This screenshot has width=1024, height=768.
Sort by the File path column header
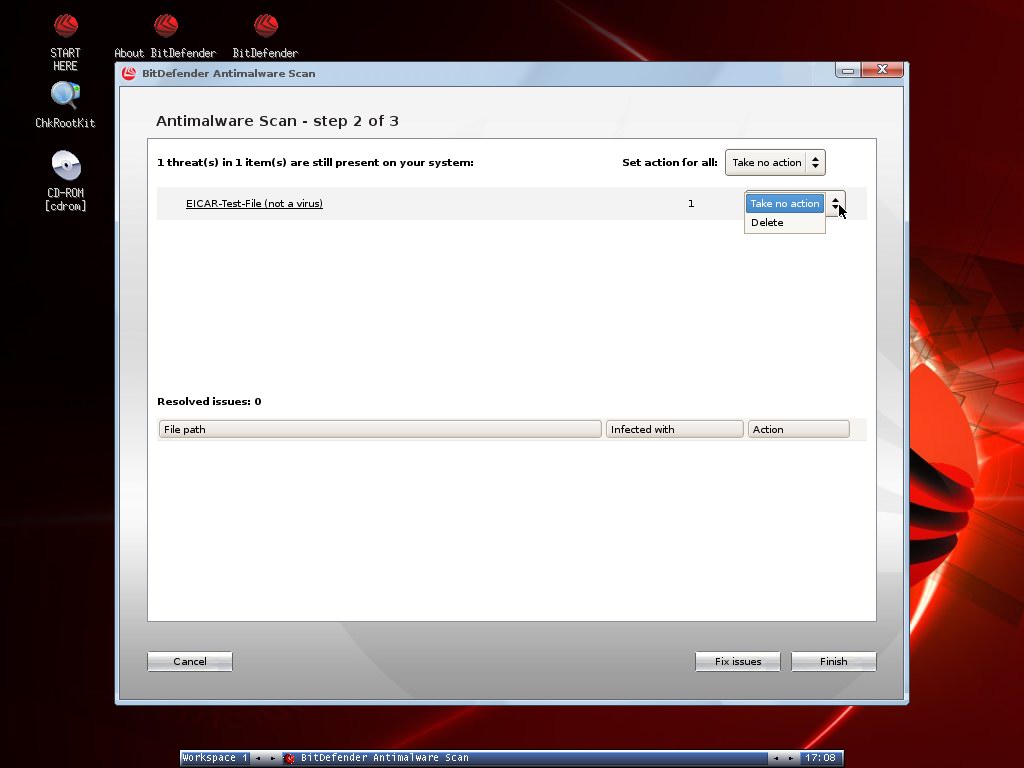379,429
